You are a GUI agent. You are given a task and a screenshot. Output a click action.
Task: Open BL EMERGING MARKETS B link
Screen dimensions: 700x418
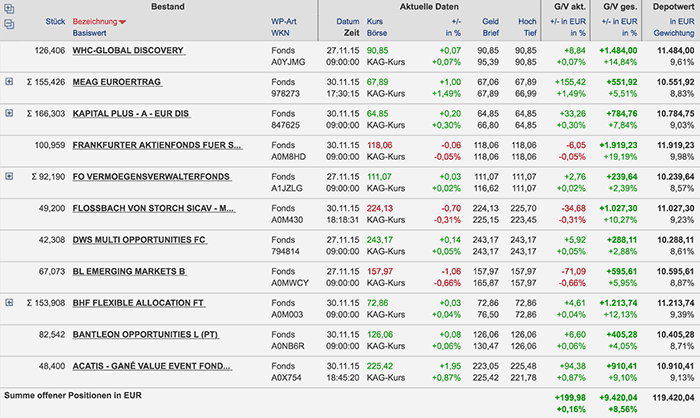tap(130, 271)
